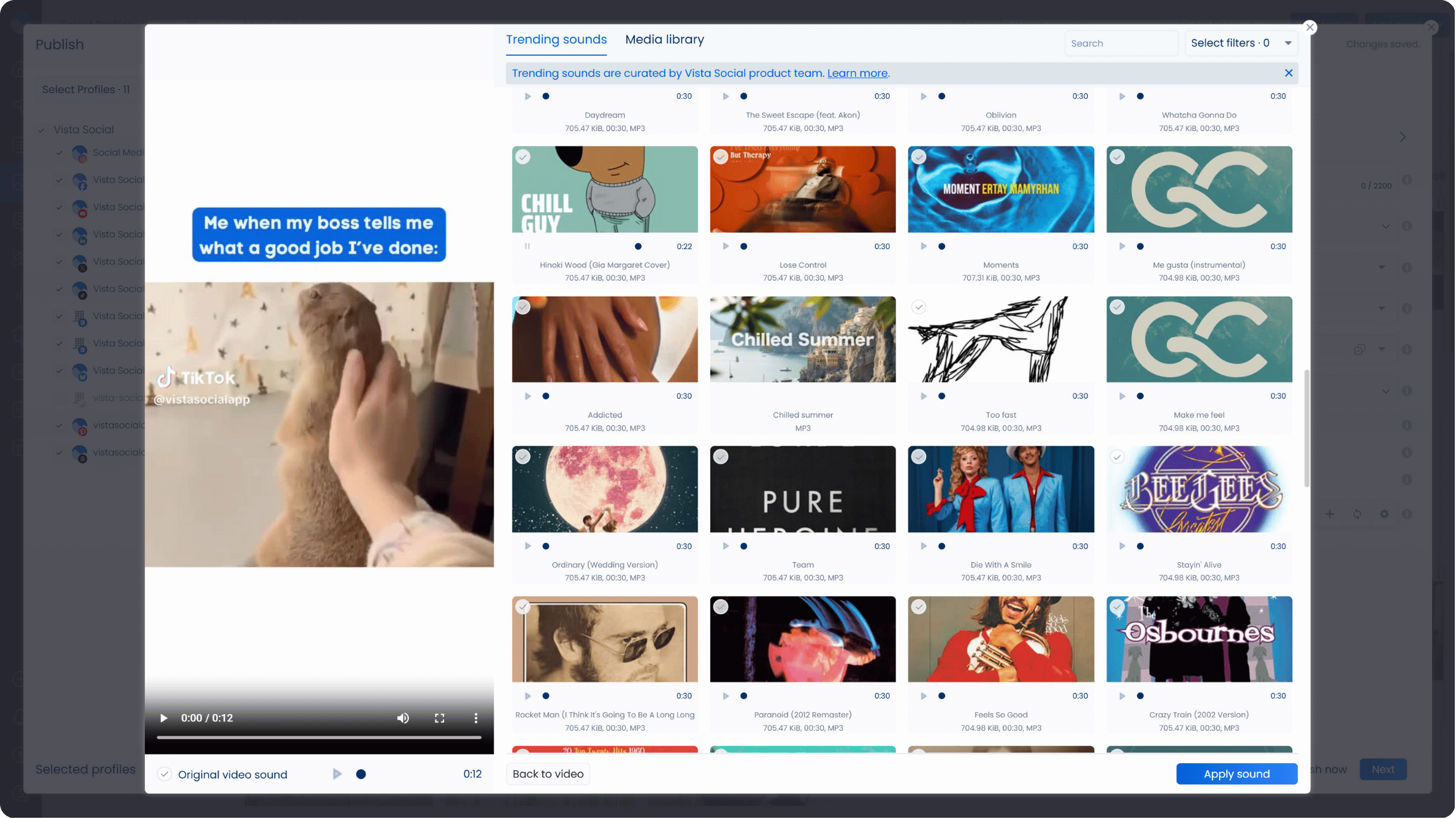Dismiss the trending sounds info banner

pyautogui.click(x=1289, y=73)
